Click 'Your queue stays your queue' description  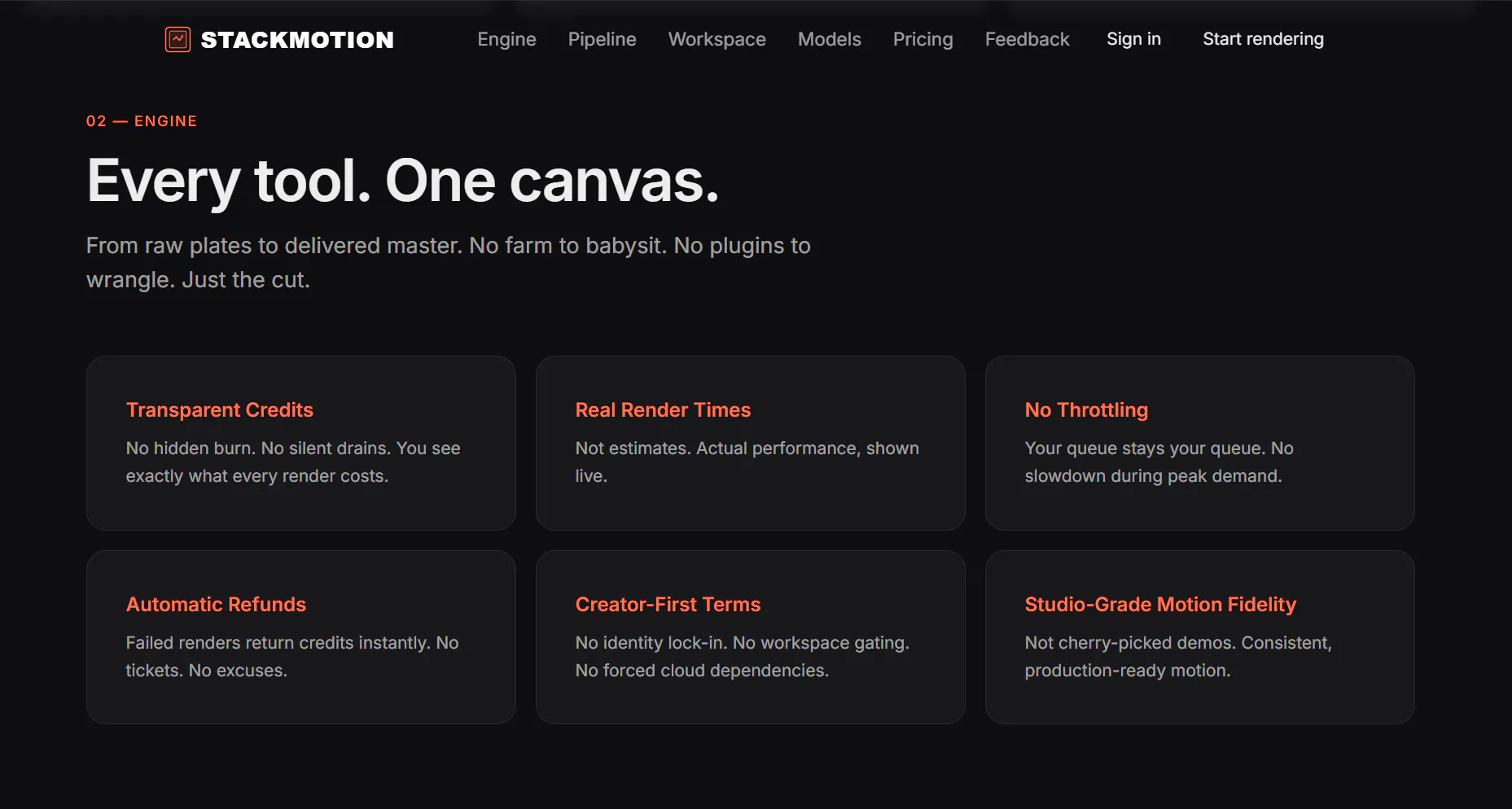coord(1159,461)
